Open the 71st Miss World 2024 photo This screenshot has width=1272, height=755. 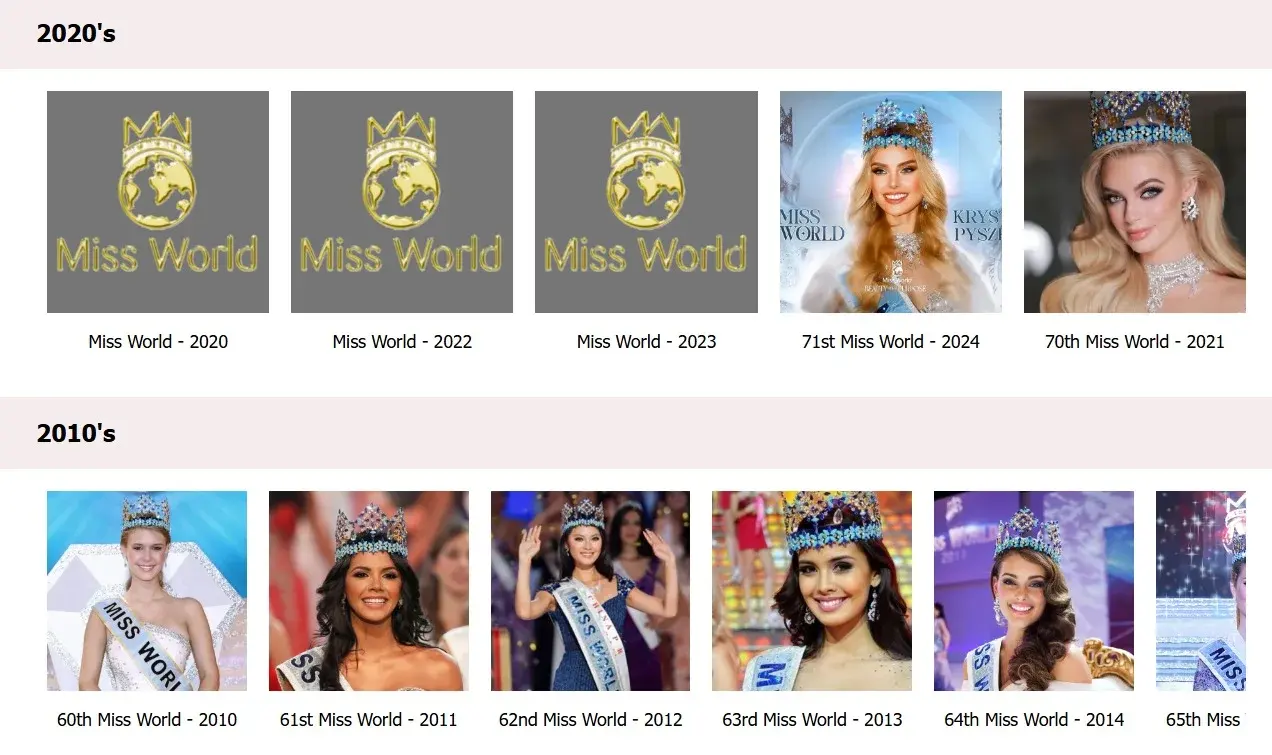(890, 202)
